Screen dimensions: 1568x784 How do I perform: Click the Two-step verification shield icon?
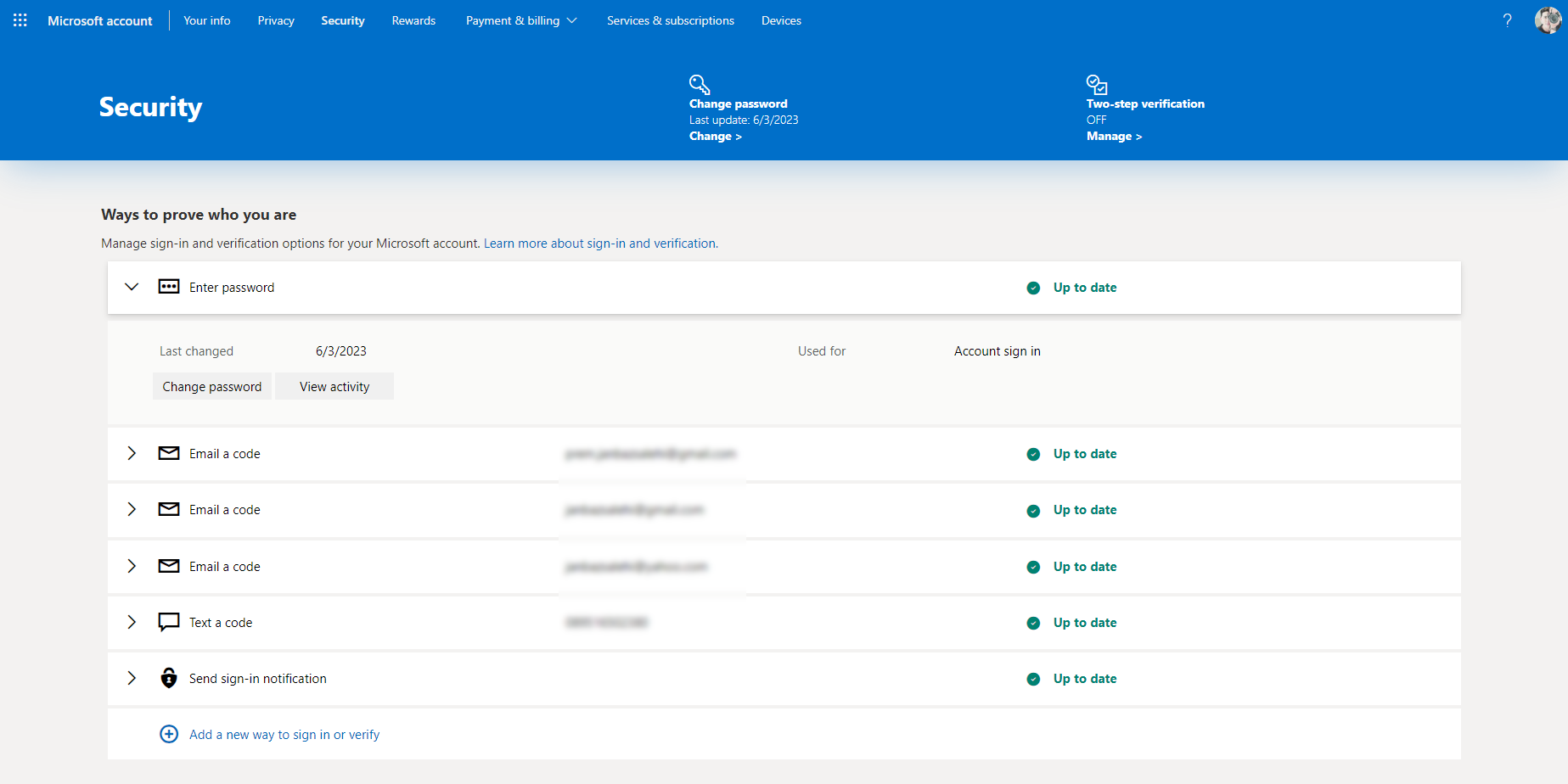(x=1097, y=84)
